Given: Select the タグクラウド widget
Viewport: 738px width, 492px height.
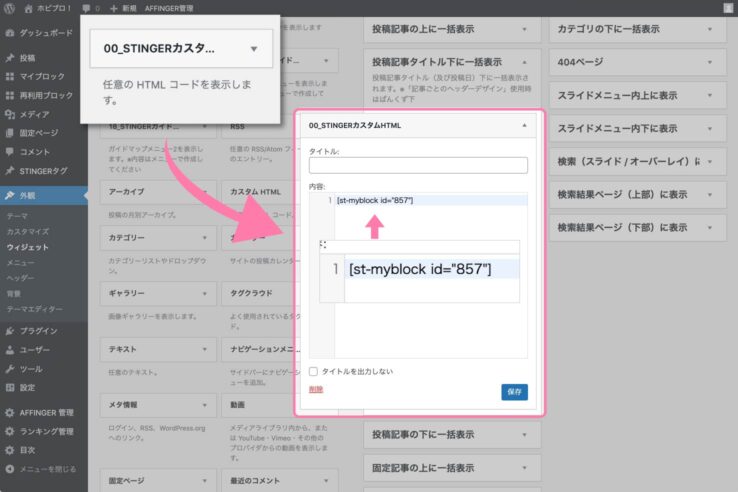Looking at the screenshot, I should [251, 293].
